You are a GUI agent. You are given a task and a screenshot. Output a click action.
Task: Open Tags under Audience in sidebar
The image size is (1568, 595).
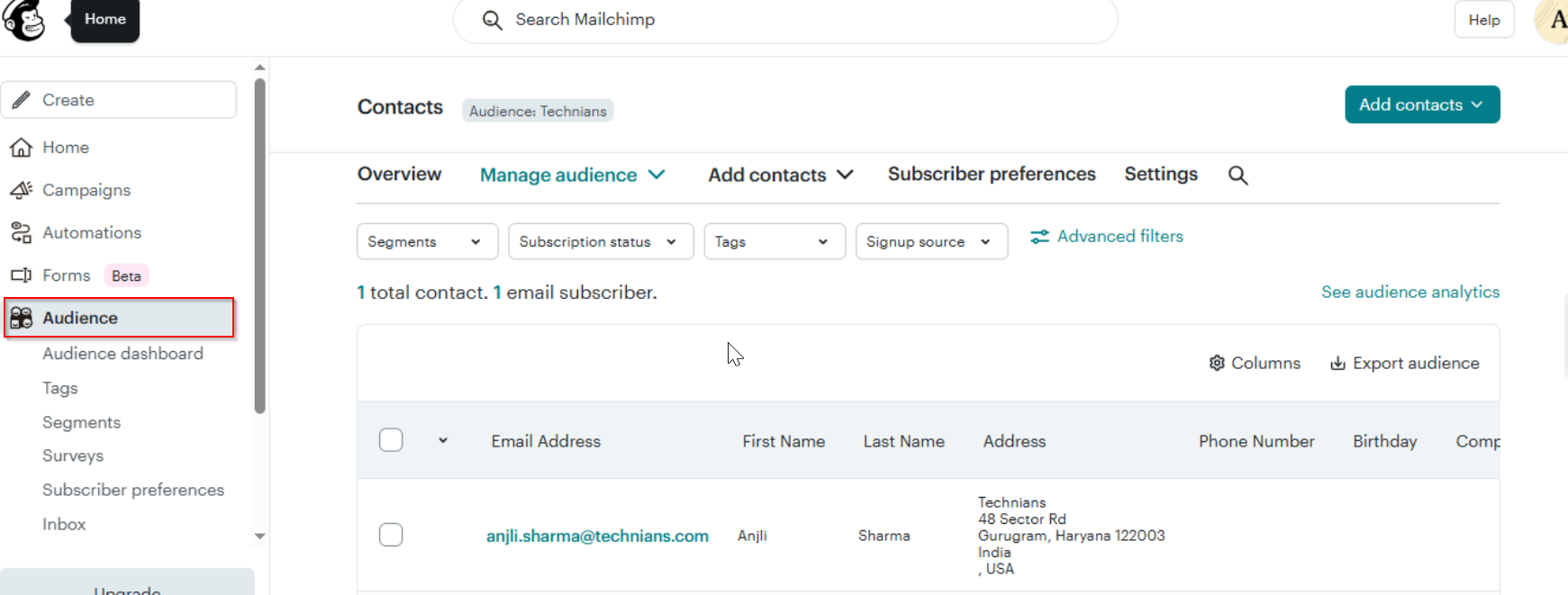[x=60, y=388]
